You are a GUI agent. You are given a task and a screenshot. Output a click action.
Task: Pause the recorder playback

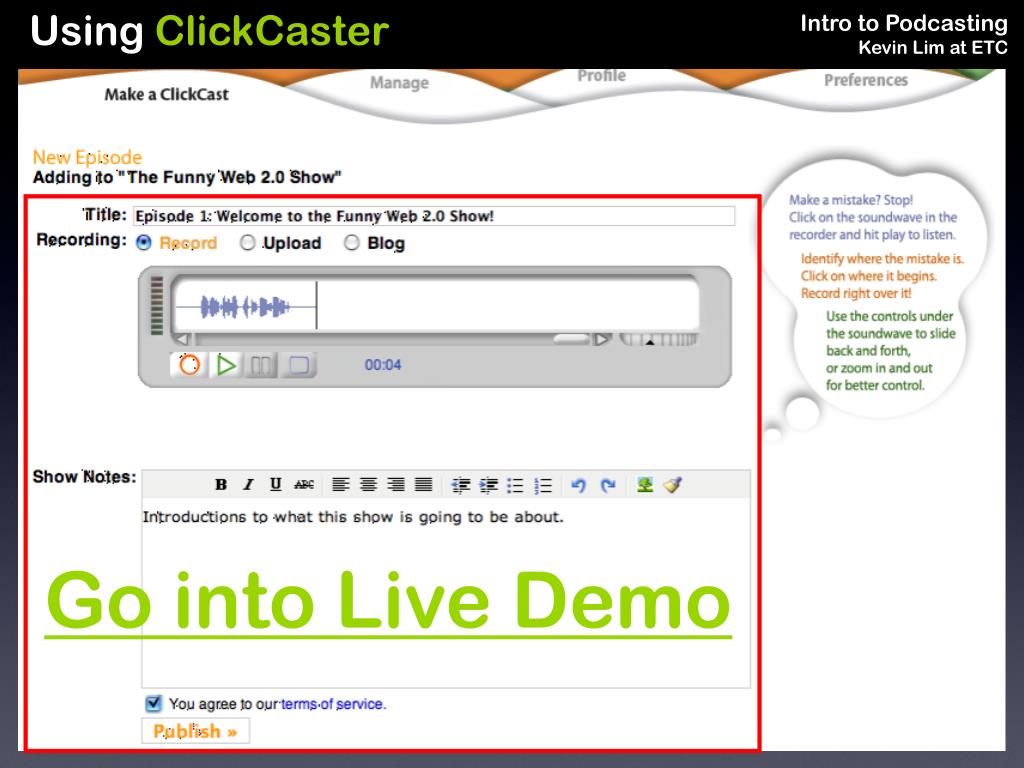pyautogui.click(x=261, y=365)
